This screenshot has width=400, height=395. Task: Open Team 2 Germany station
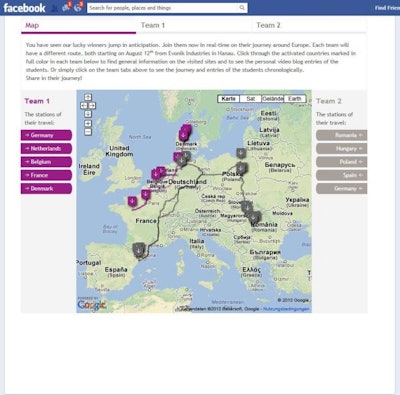tap(342, 189)
